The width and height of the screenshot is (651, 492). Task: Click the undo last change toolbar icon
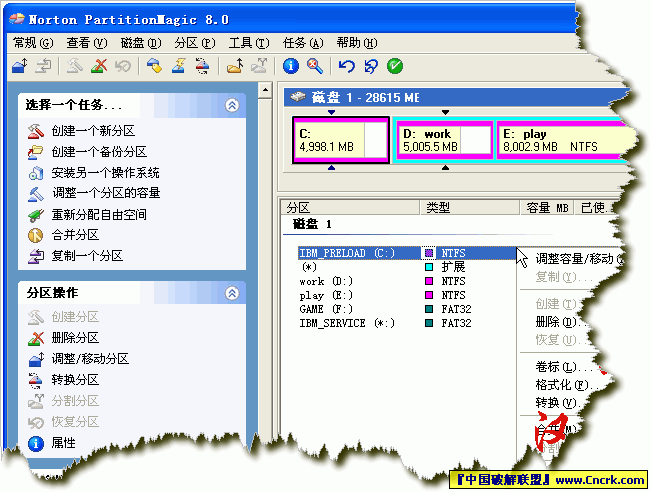click(x=347, y=66)
